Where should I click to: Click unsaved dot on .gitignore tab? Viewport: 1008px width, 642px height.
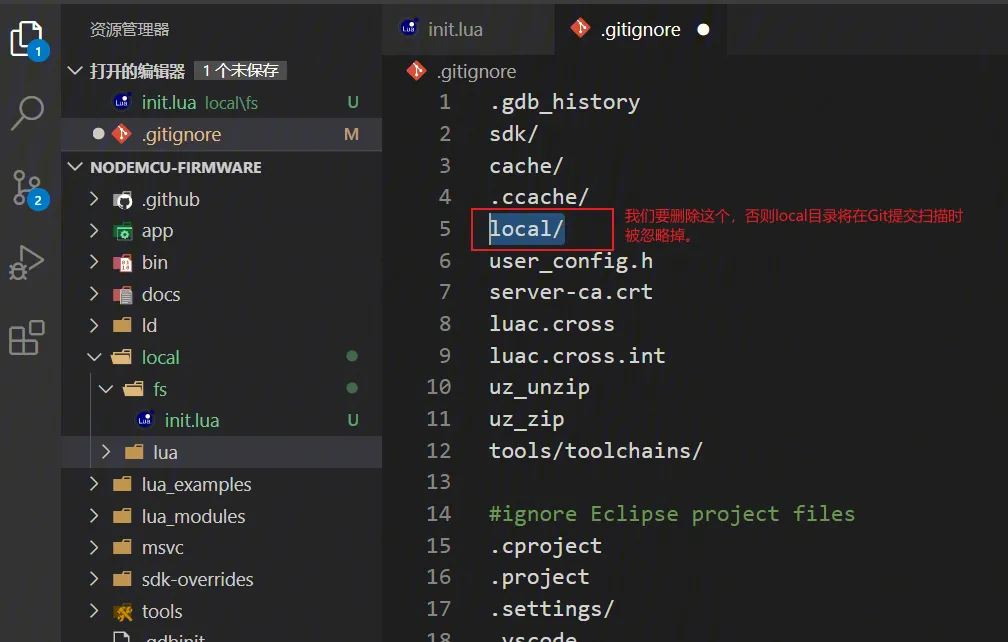703,30
